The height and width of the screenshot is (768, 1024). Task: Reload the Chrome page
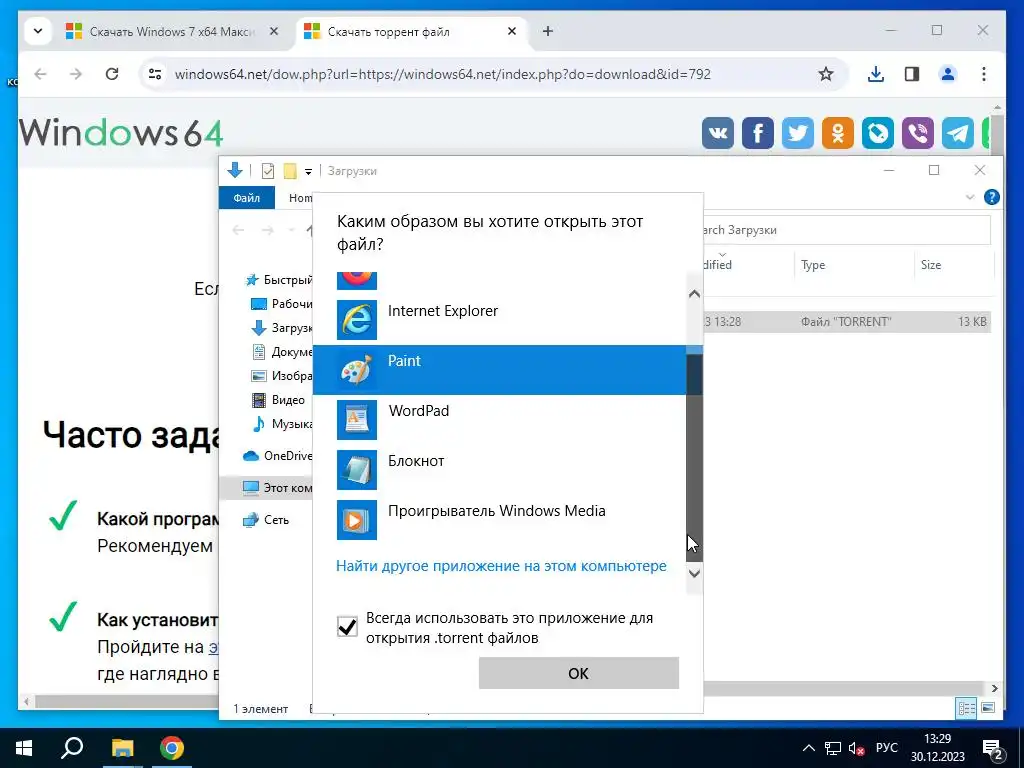[112, 74]
